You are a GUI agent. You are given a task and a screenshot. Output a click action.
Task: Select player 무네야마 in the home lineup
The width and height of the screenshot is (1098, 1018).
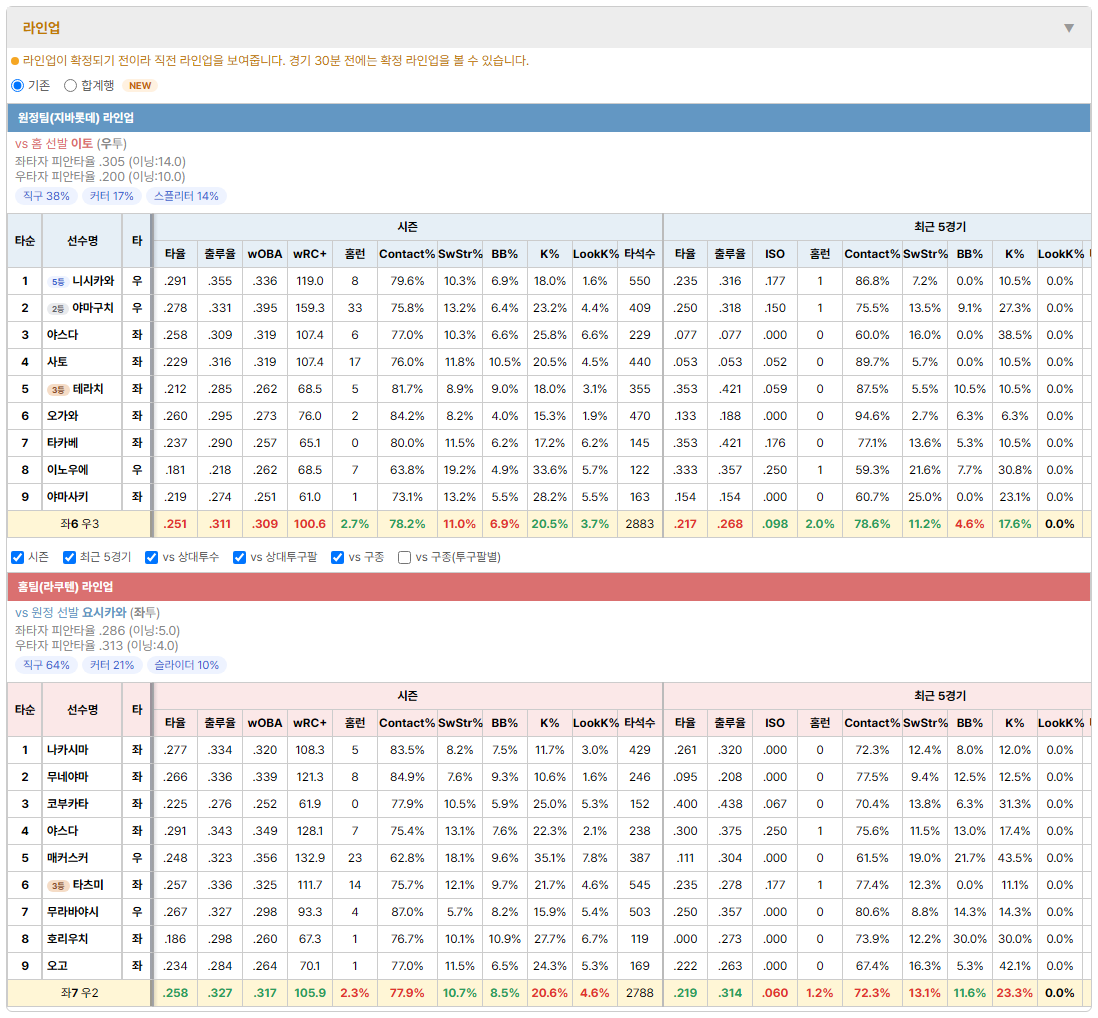point(67,777)
